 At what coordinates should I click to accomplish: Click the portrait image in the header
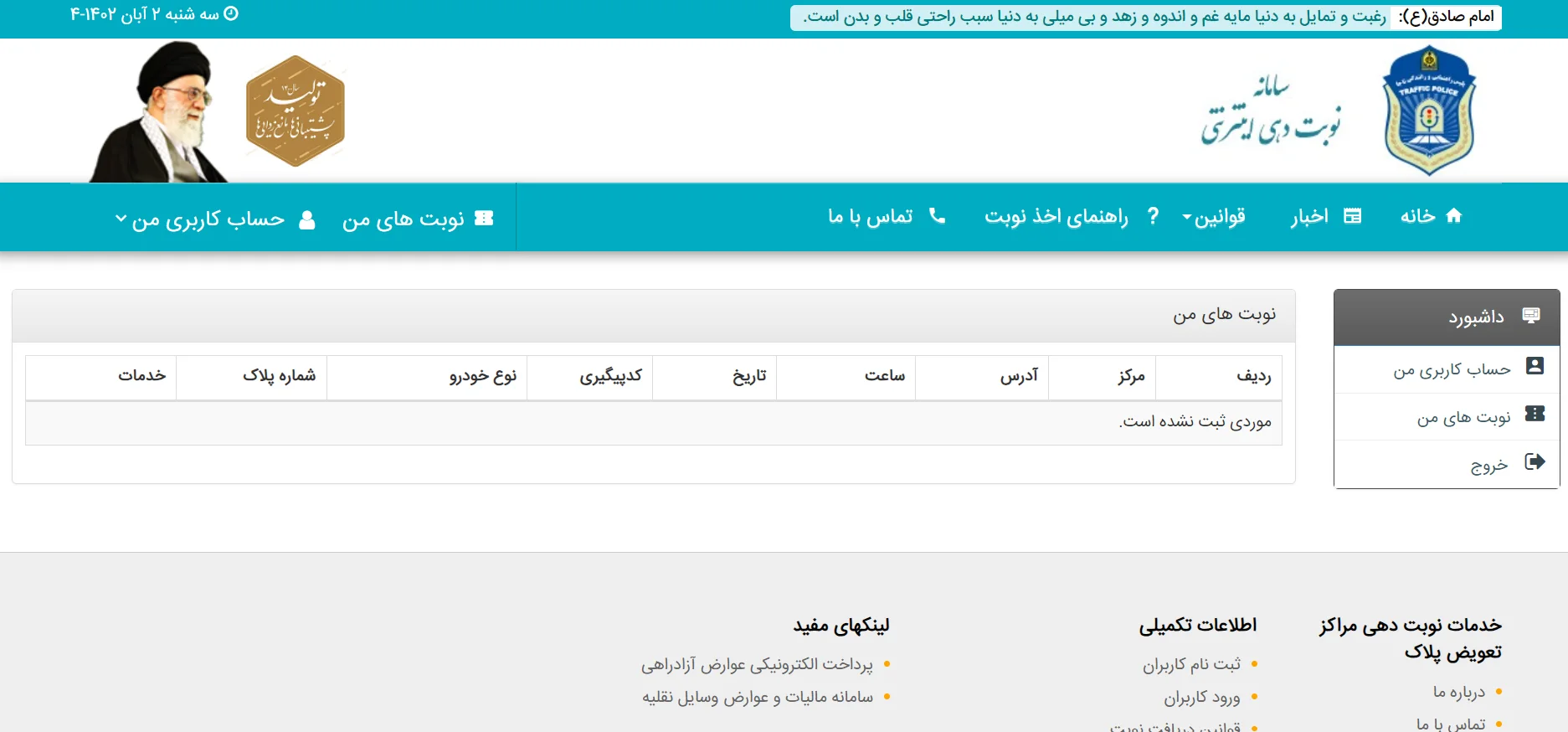pos(159,111)
